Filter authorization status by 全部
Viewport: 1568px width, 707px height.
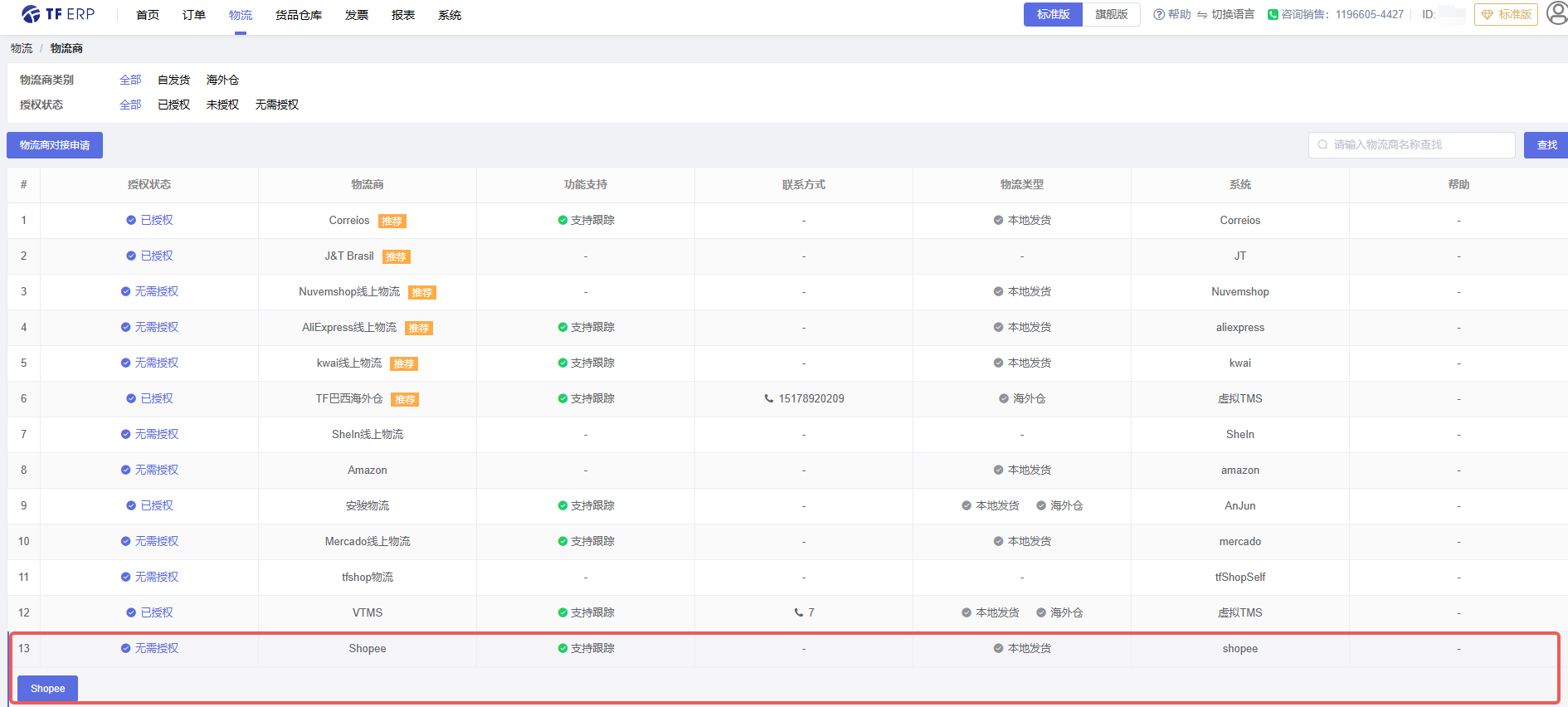point(130,105)
